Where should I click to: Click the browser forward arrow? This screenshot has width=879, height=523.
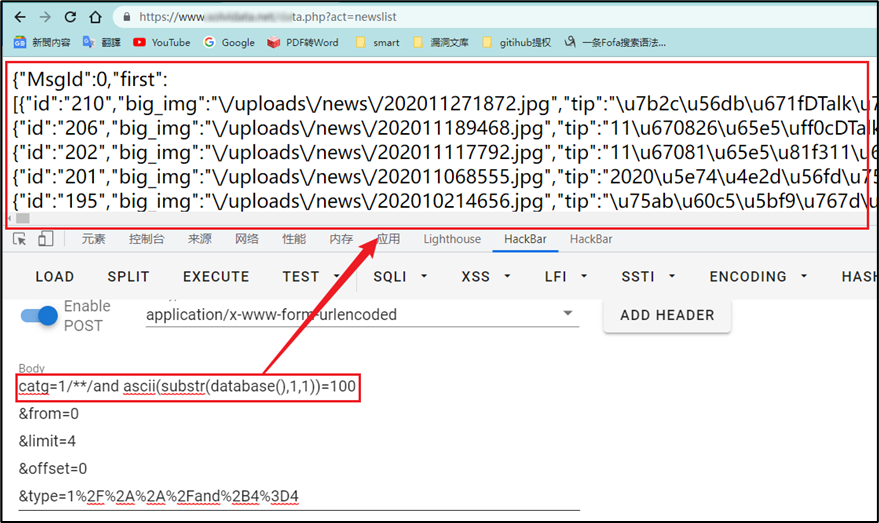coord(45,17)
